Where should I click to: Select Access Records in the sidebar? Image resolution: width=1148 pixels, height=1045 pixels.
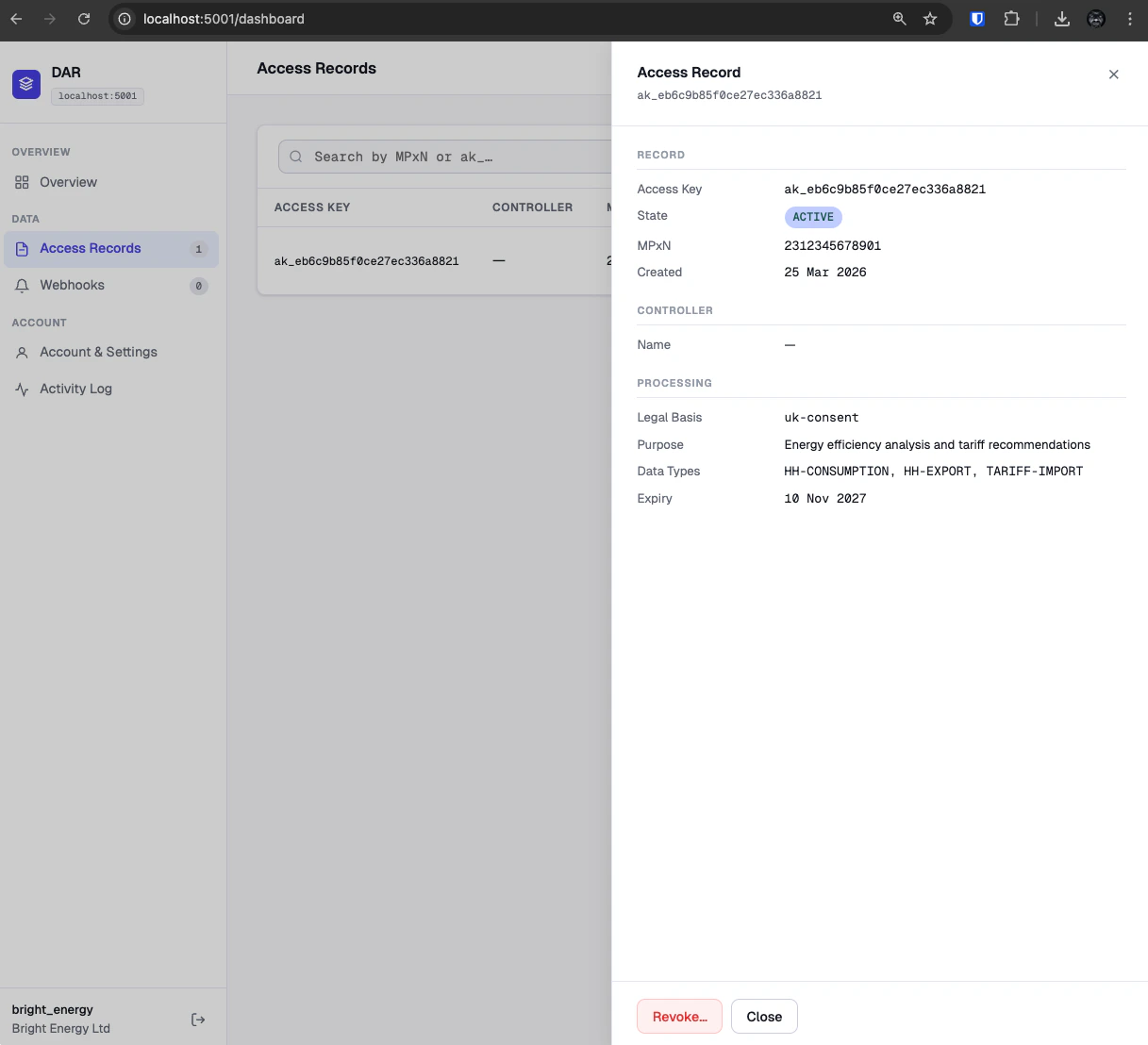(x=111, y=249)
